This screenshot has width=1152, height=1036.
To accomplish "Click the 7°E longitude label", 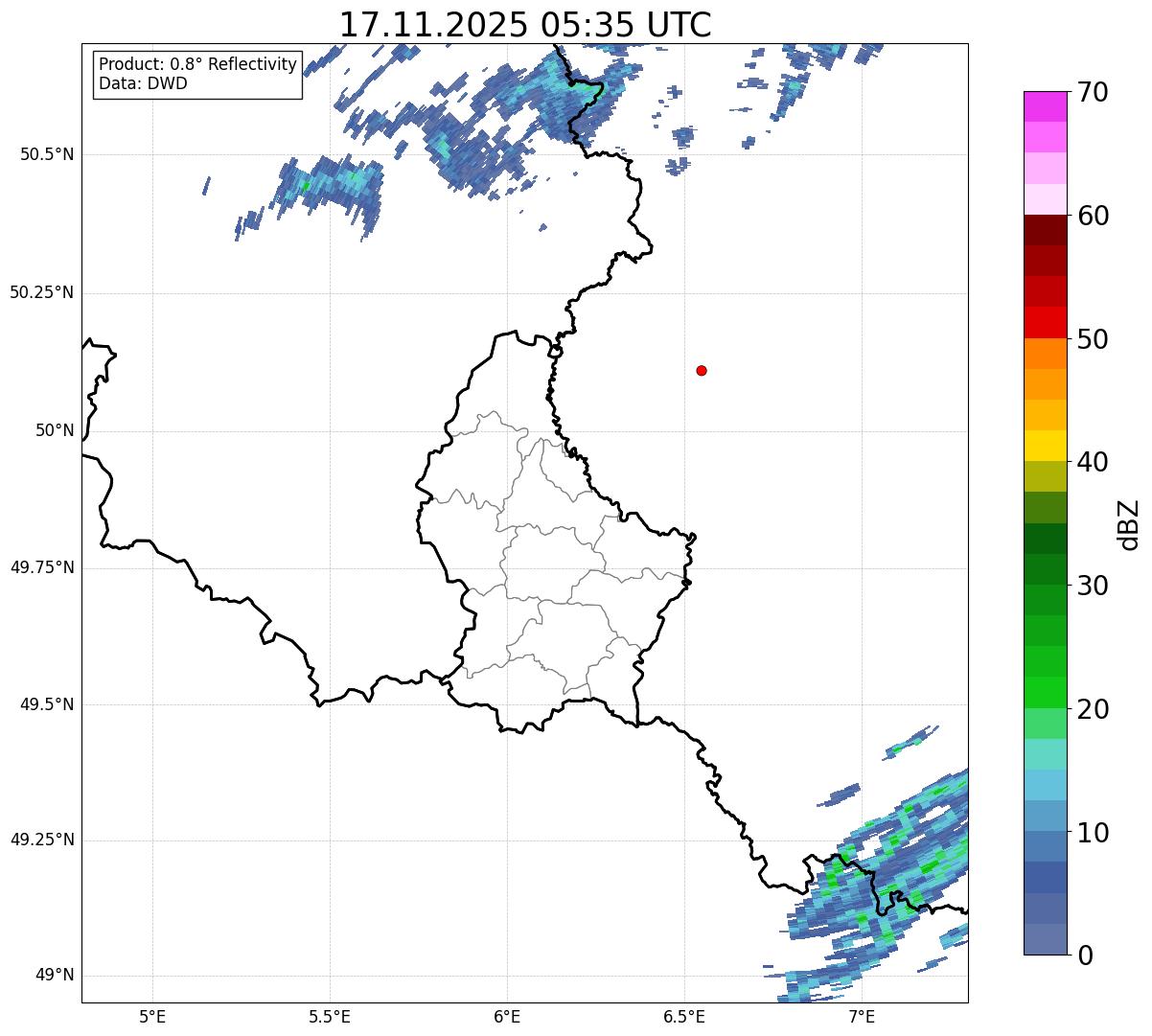I will [862, 1016].
